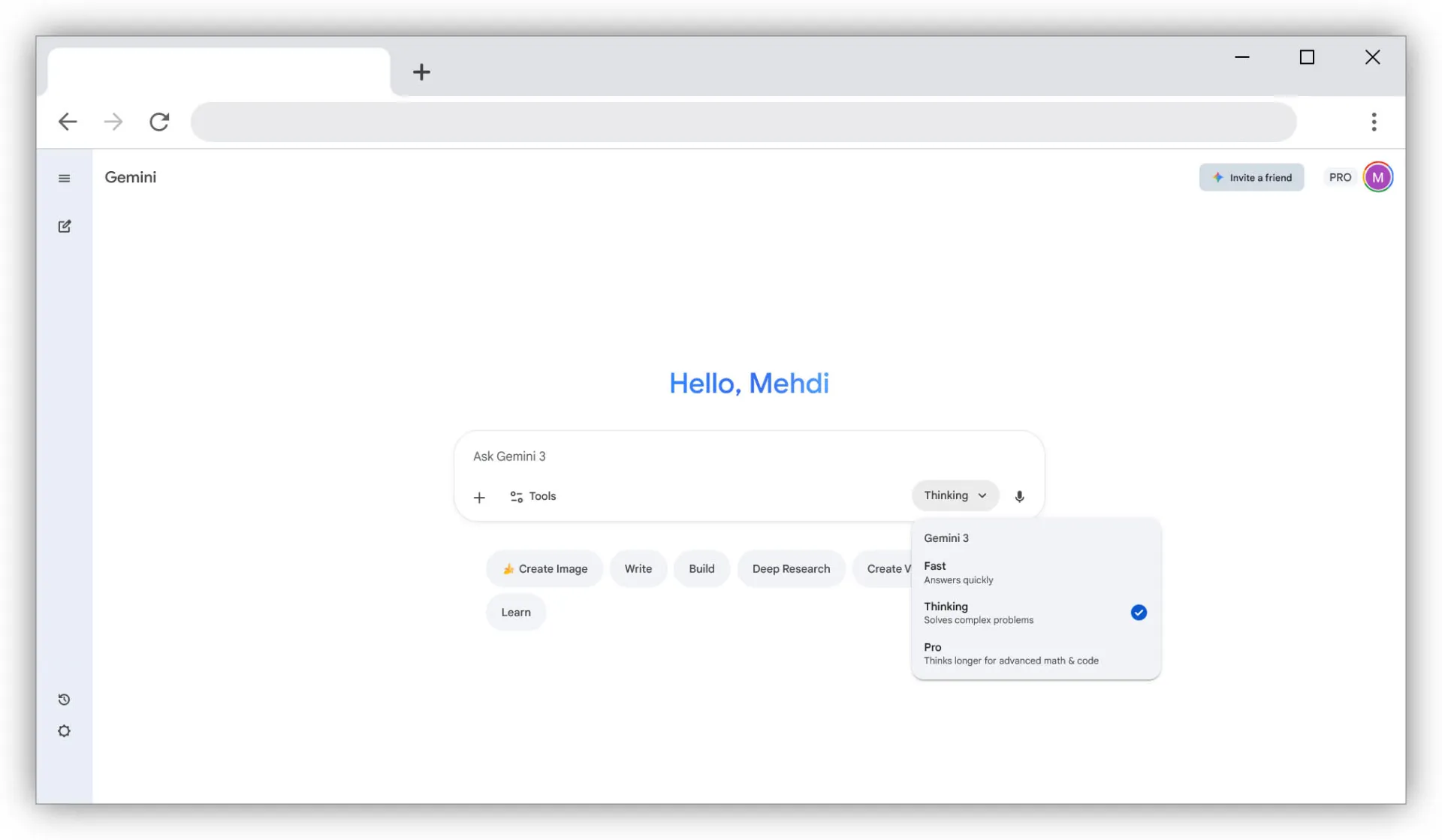Screen dimensions: 1442x840
Task: Start a new chat via pencil icon
Action: [x=65, y=226]
